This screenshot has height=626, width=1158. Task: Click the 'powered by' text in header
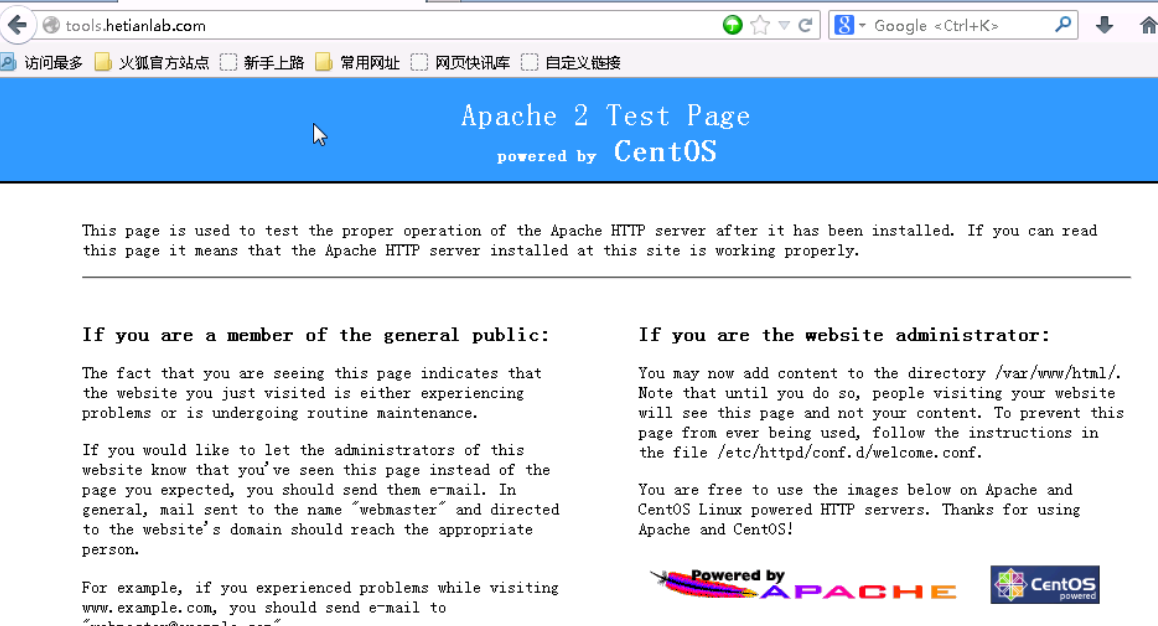(547, 156)
